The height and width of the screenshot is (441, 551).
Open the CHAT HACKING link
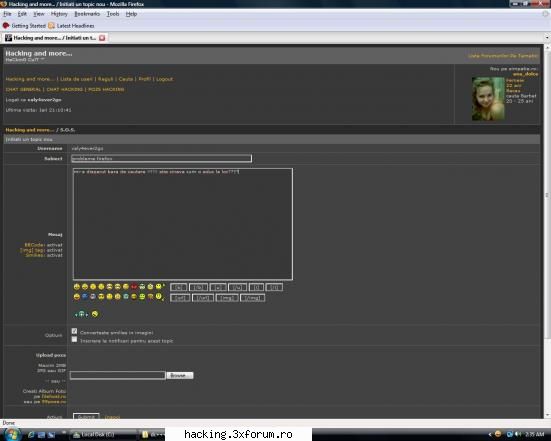click(65, 90)
